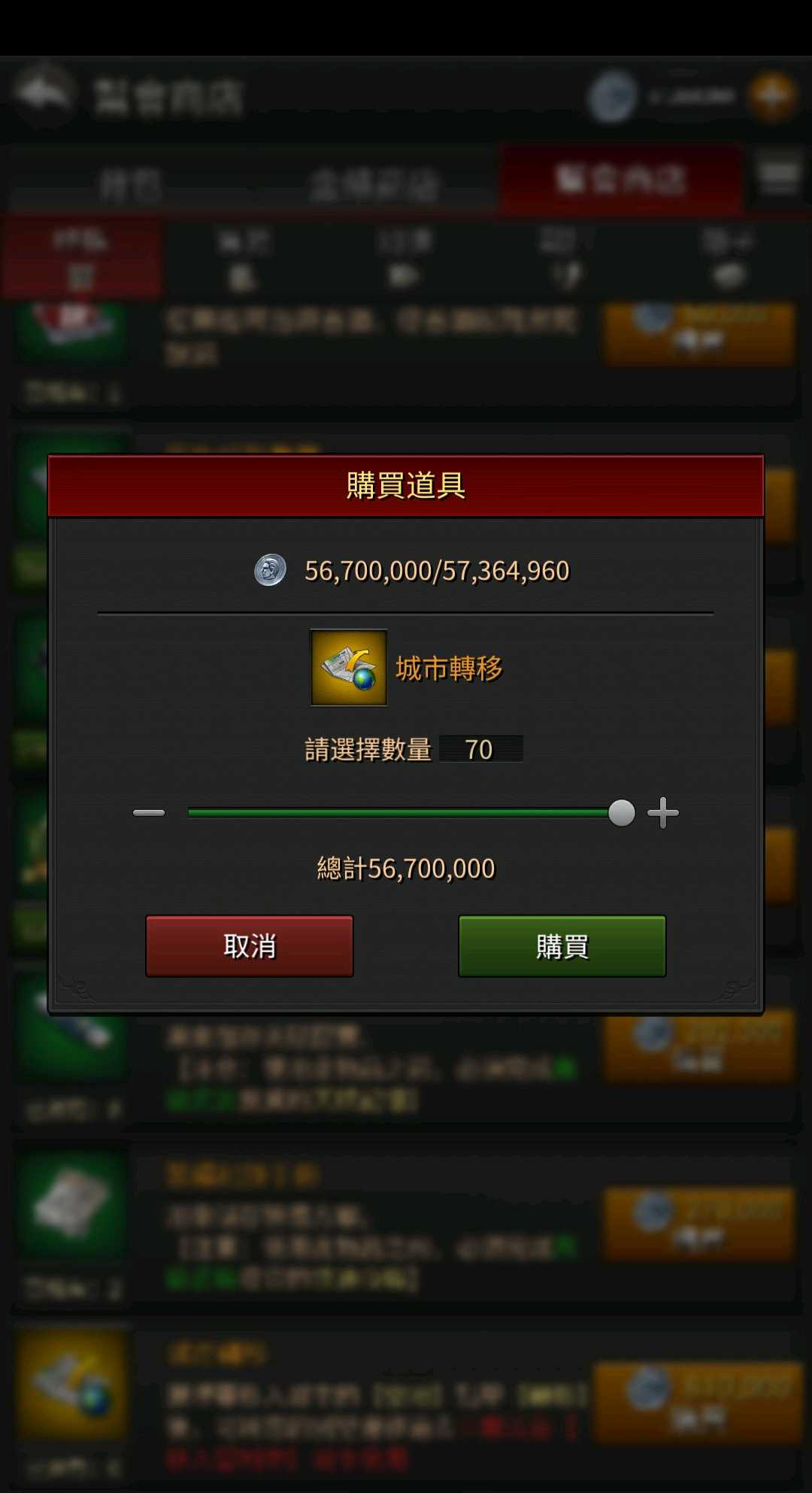Image resolution: width=812 pixels, height=1493 pixels.
Task: Click the quantity field showing 70
Action: point(481,749)
